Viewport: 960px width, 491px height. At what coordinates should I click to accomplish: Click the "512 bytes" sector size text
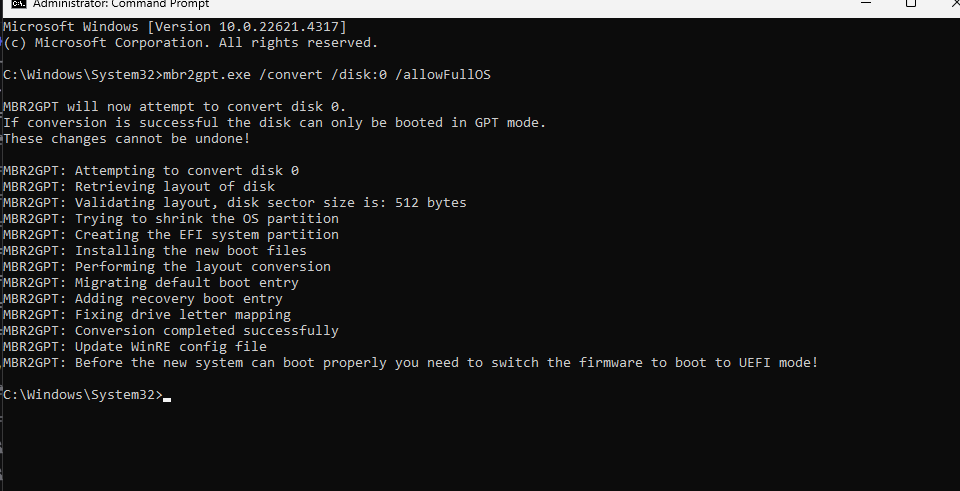pos(434,202)
